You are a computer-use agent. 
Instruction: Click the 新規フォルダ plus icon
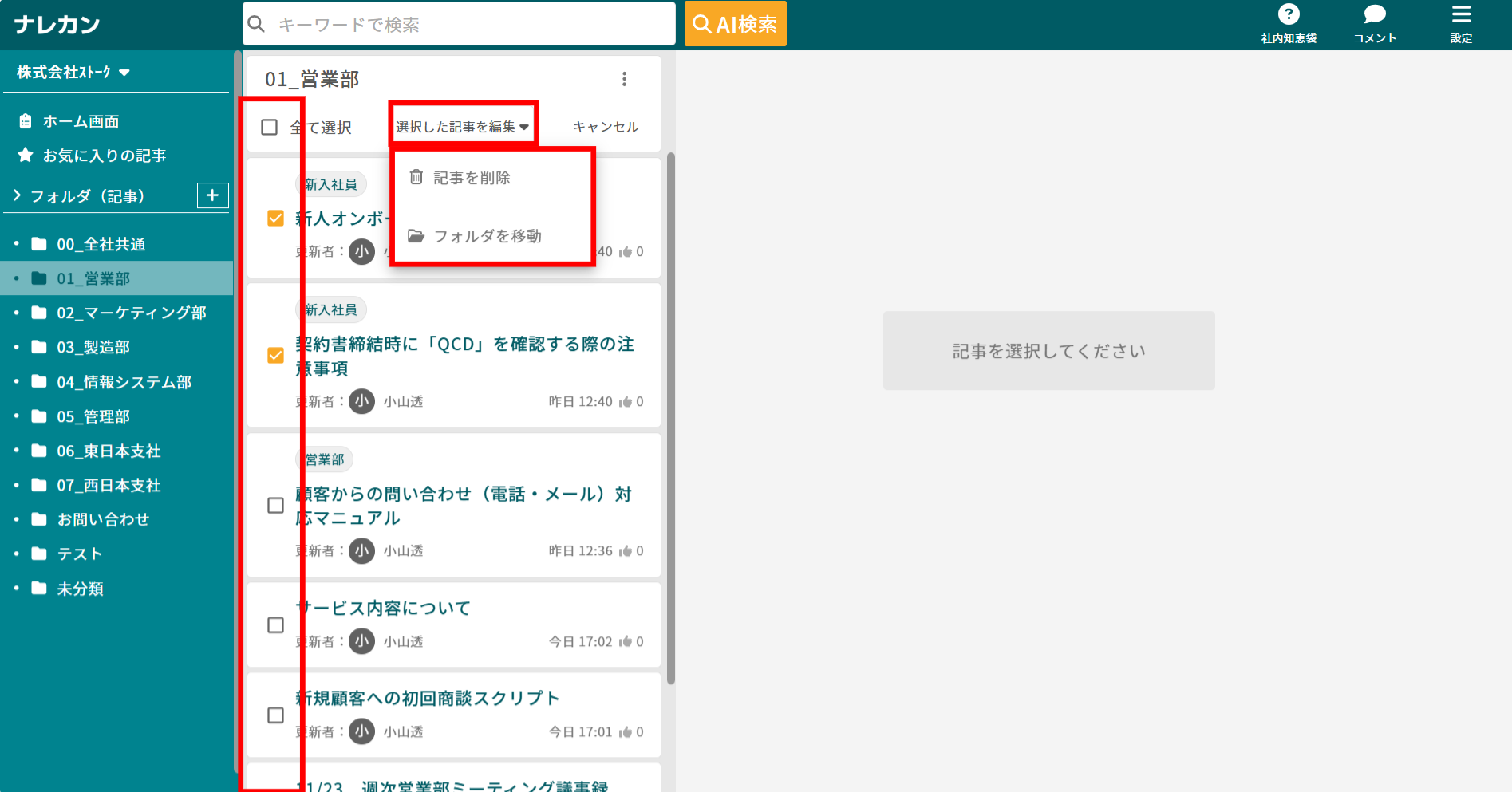[212, 195]
